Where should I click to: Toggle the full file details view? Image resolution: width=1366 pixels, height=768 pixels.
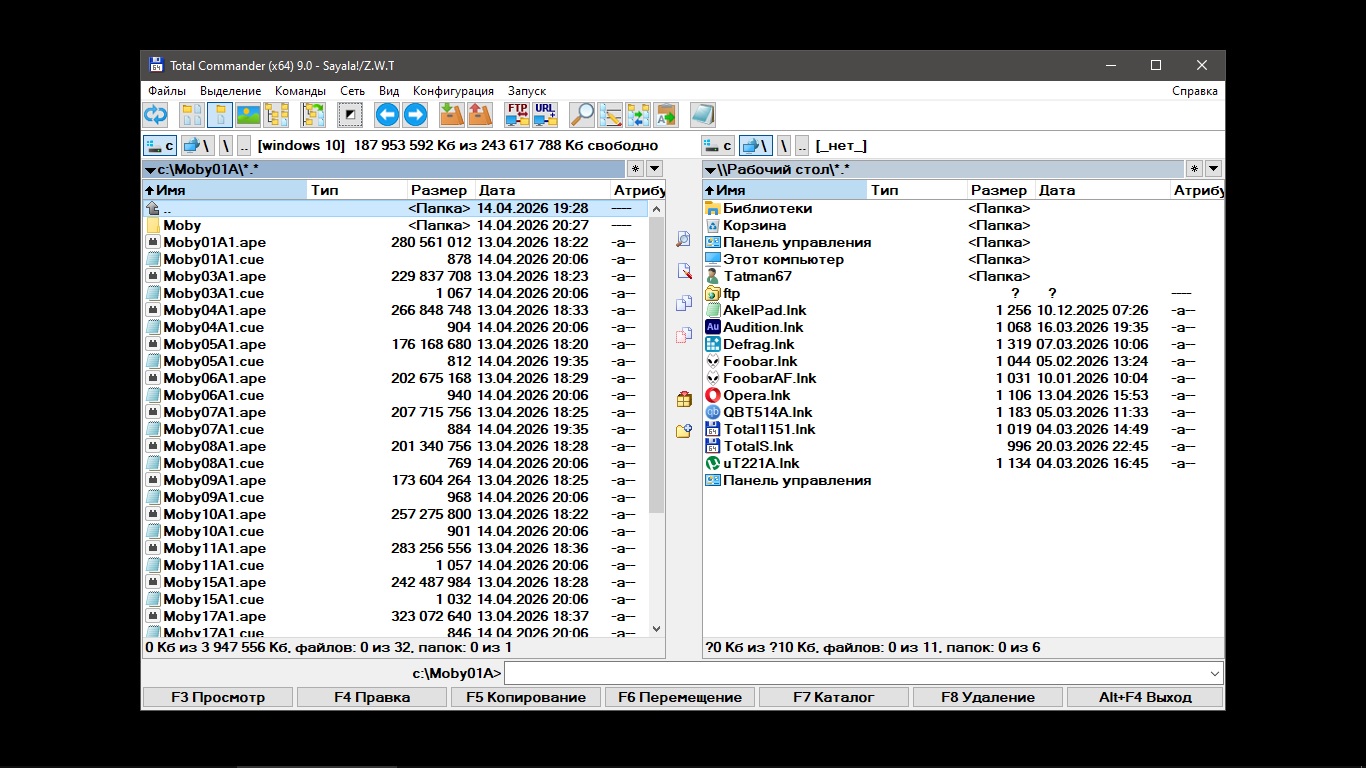coord(220,115)
